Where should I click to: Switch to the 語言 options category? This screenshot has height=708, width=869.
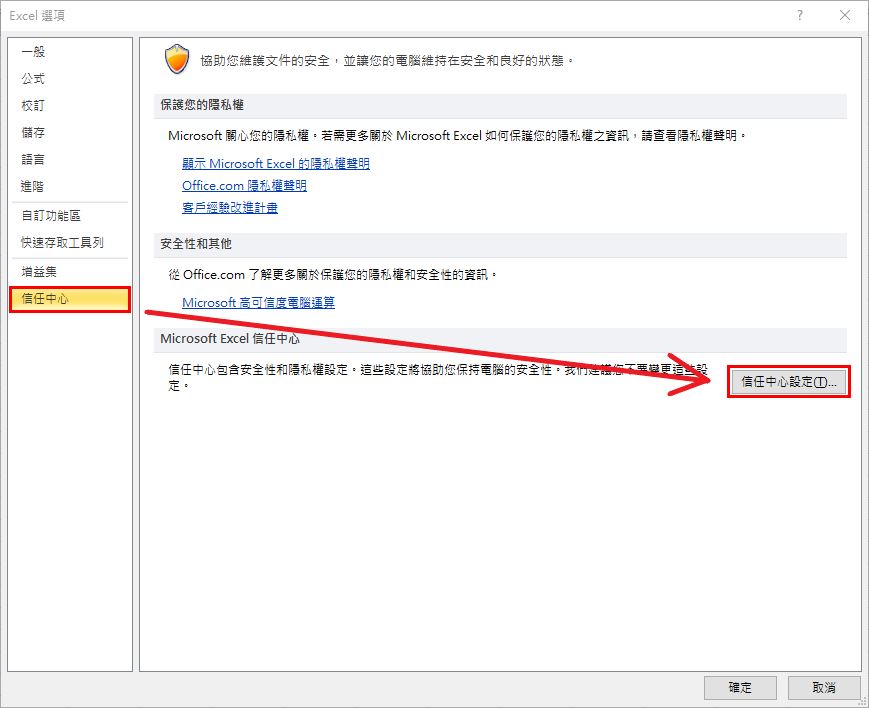[70, 160]
